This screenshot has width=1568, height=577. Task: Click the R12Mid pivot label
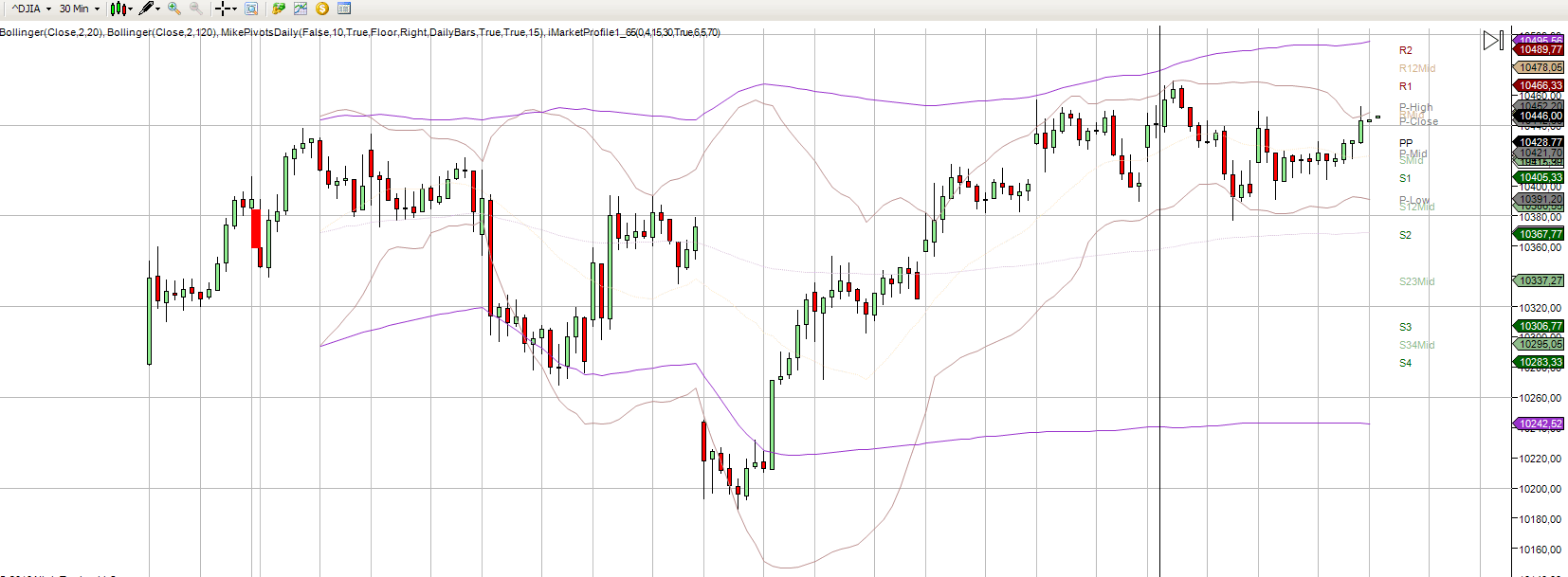click(x=1417, y=68)
